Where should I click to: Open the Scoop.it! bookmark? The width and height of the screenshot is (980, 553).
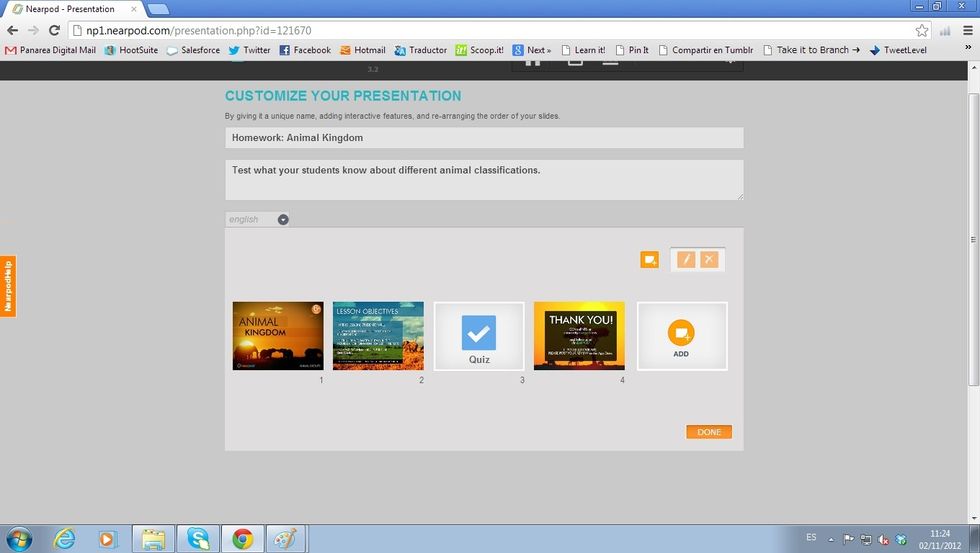(479, 50)
